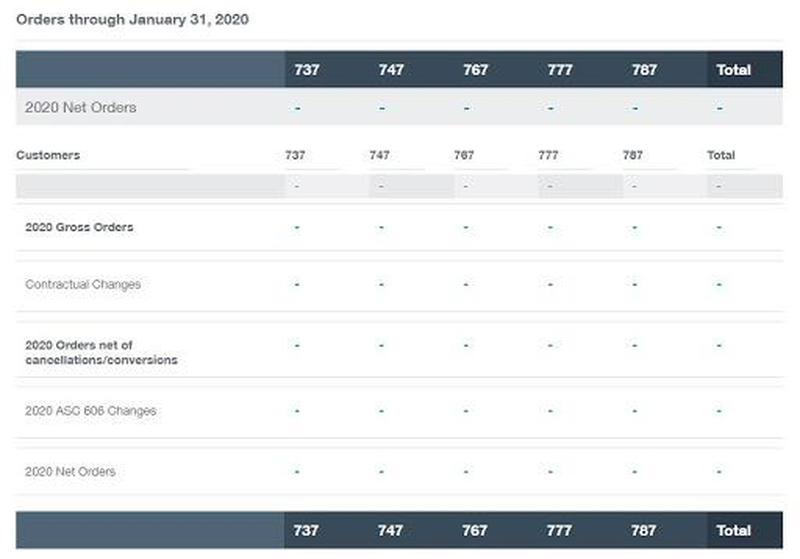
Task: Click the Orders through January 31, 2020 title
Action: (x=132, y=19)
